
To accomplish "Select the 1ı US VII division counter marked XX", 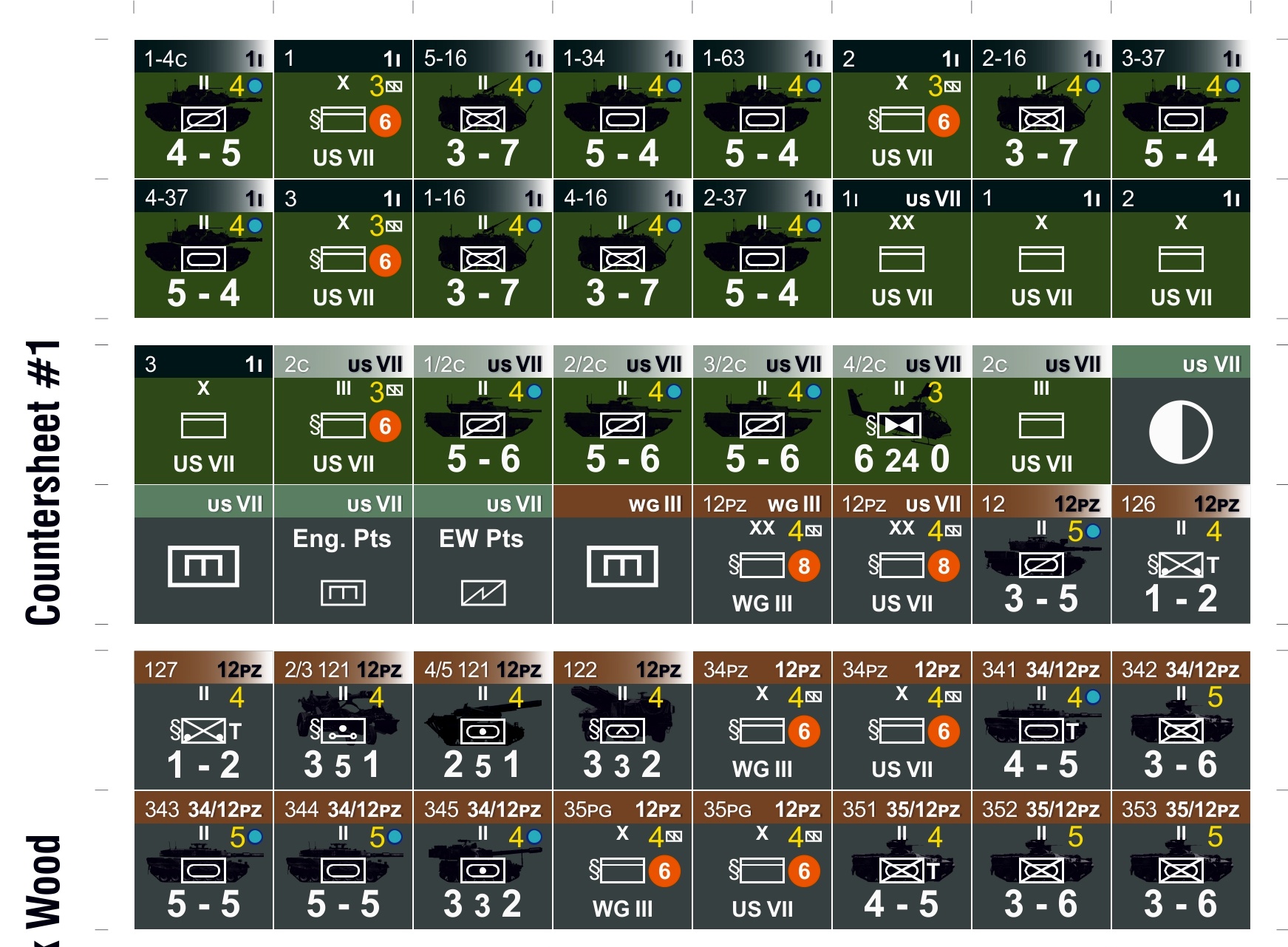I will (902, 248).
